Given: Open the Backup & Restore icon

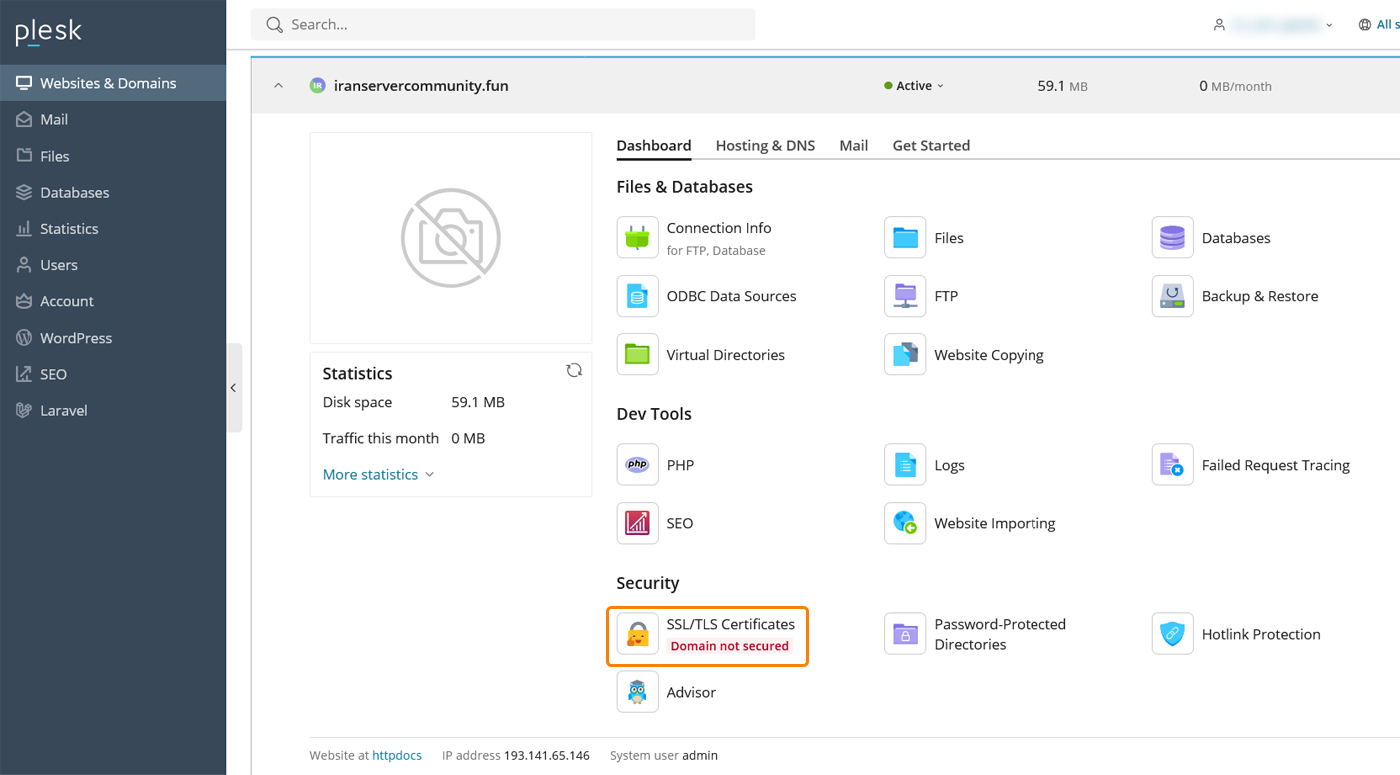Looking at the screenshot, I should 1172,296.
